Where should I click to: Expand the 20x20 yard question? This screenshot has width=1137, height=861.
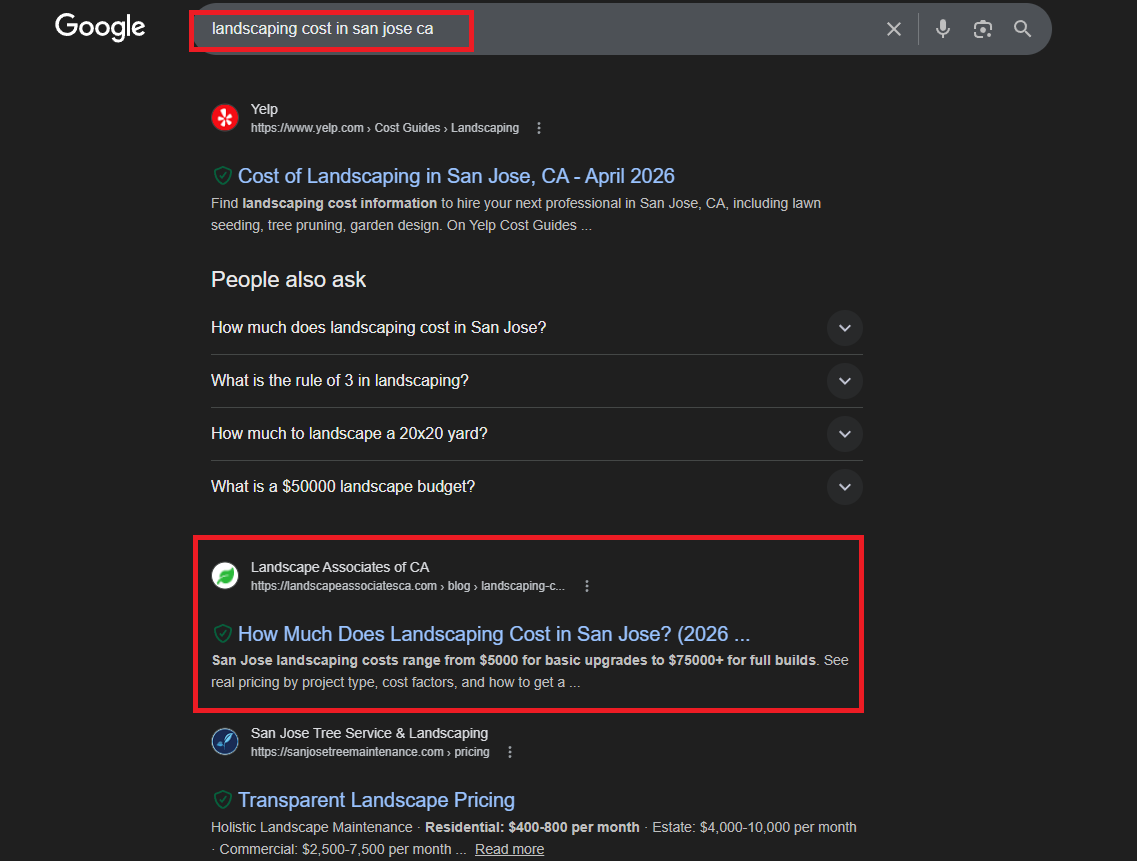tap(537, 434)
